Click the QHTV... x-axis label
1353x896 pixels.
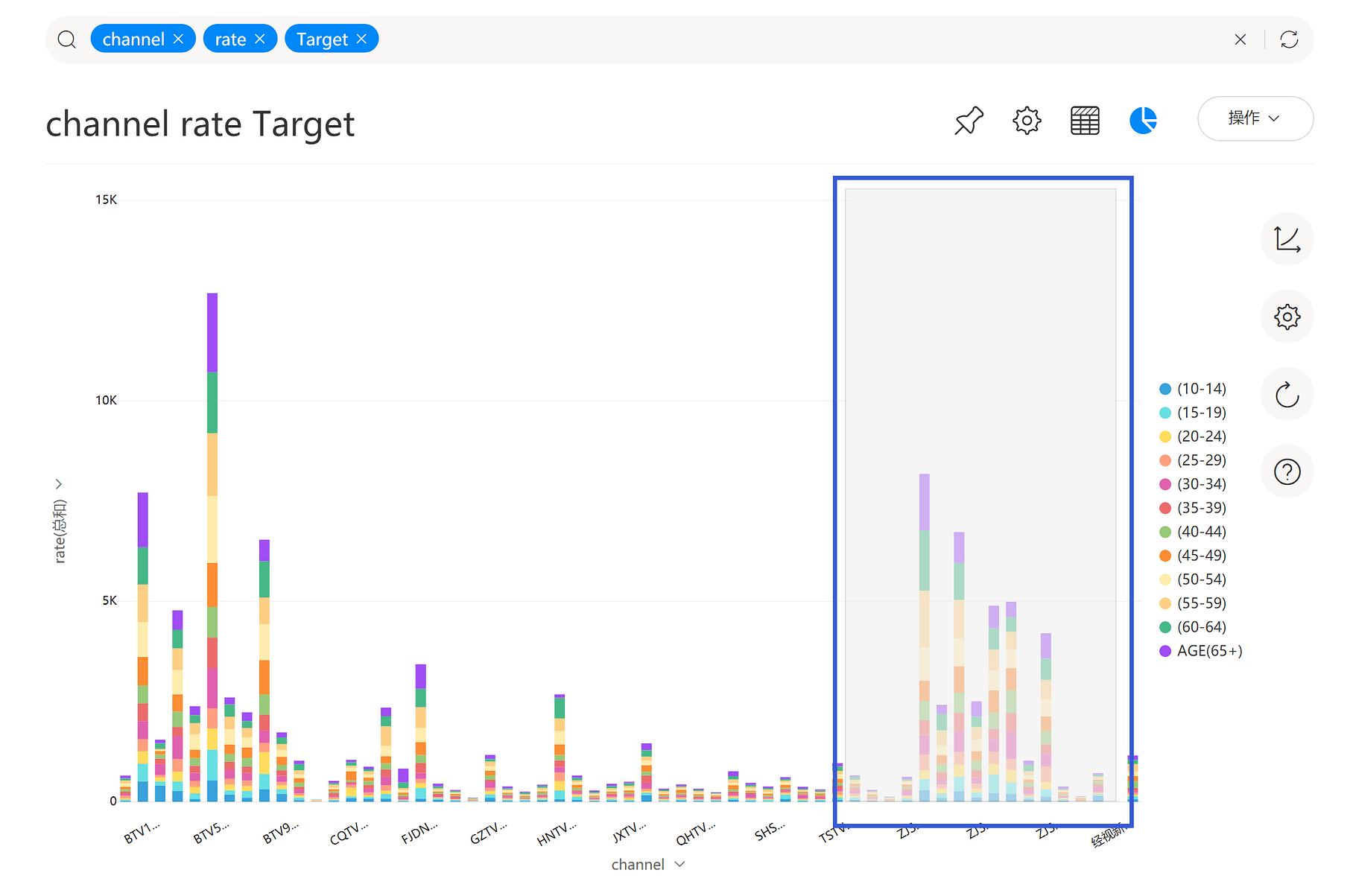click(x=696, y=833)
